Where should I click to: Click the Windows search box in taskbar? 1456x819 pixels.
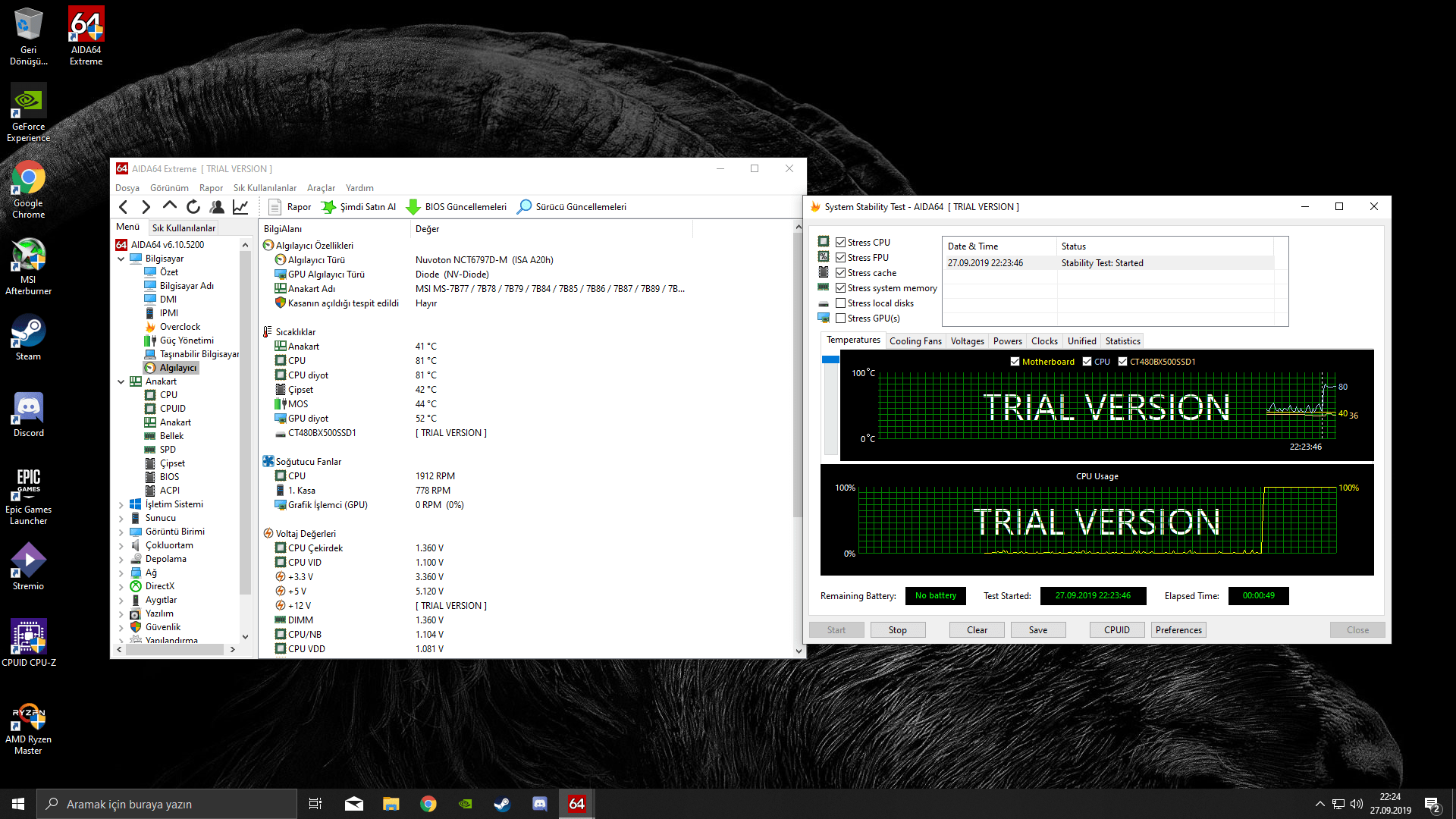tap(167, 804)
